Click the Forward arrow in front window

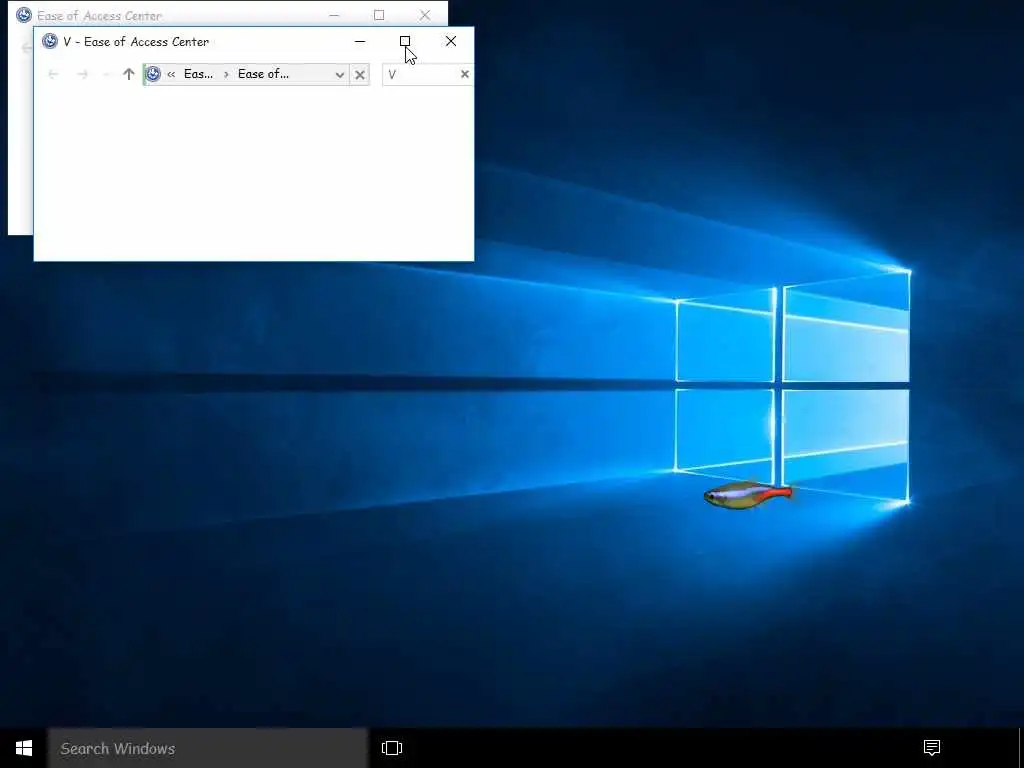click(82, 74)
